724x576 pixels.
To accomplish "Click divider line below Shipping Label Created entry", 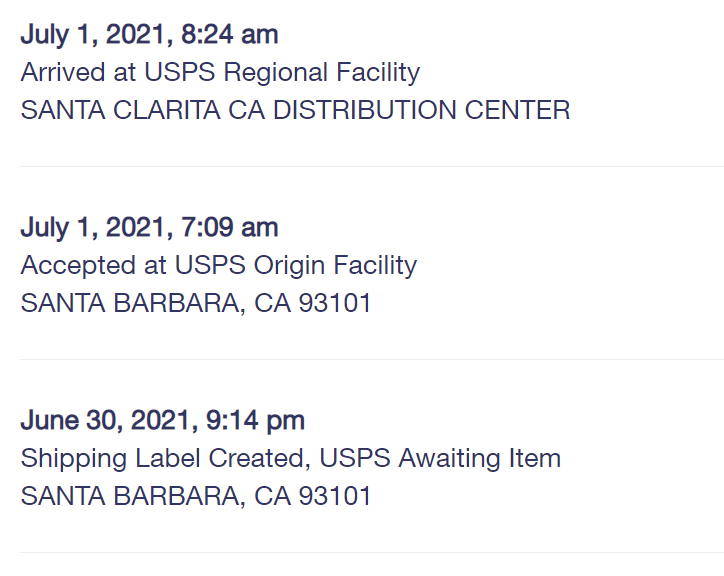I will [372, 552].
